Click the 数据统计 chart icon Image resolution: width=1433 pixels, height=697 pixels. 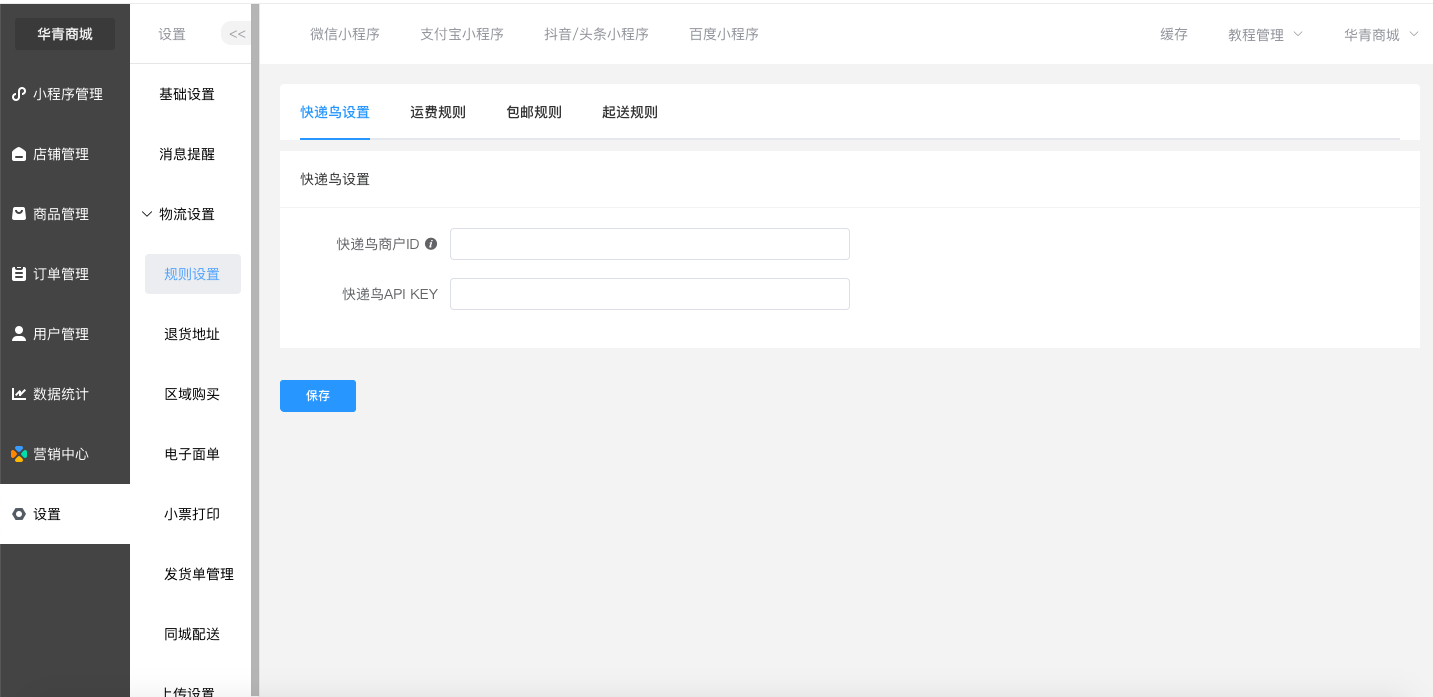[x=19, y=394]
